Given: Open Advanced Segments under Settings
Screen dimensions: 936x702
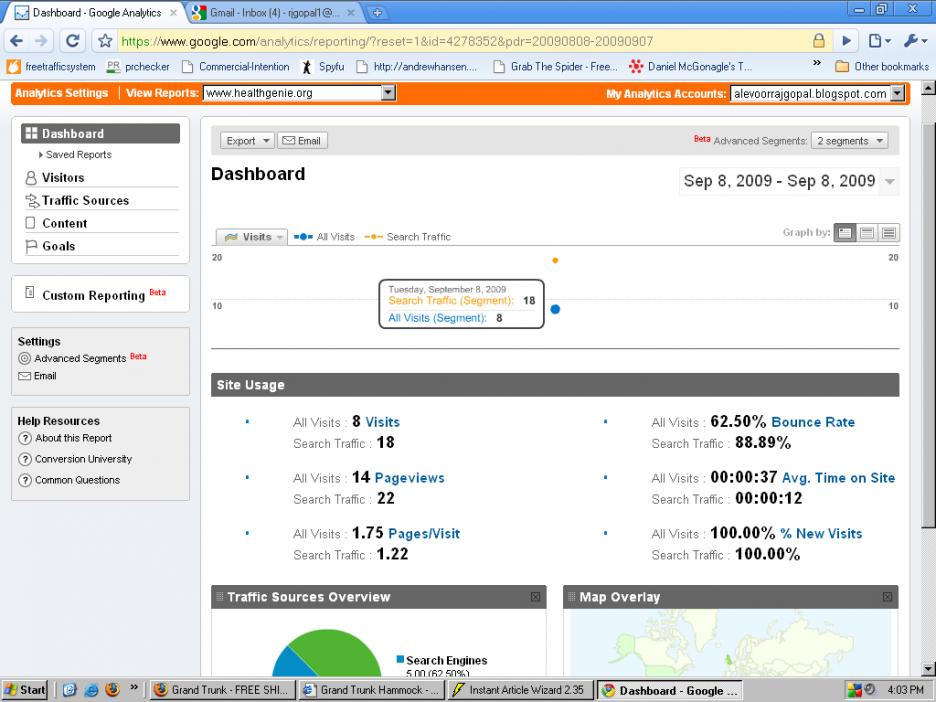Looking at the screenshot, I should tap(82, 358).
